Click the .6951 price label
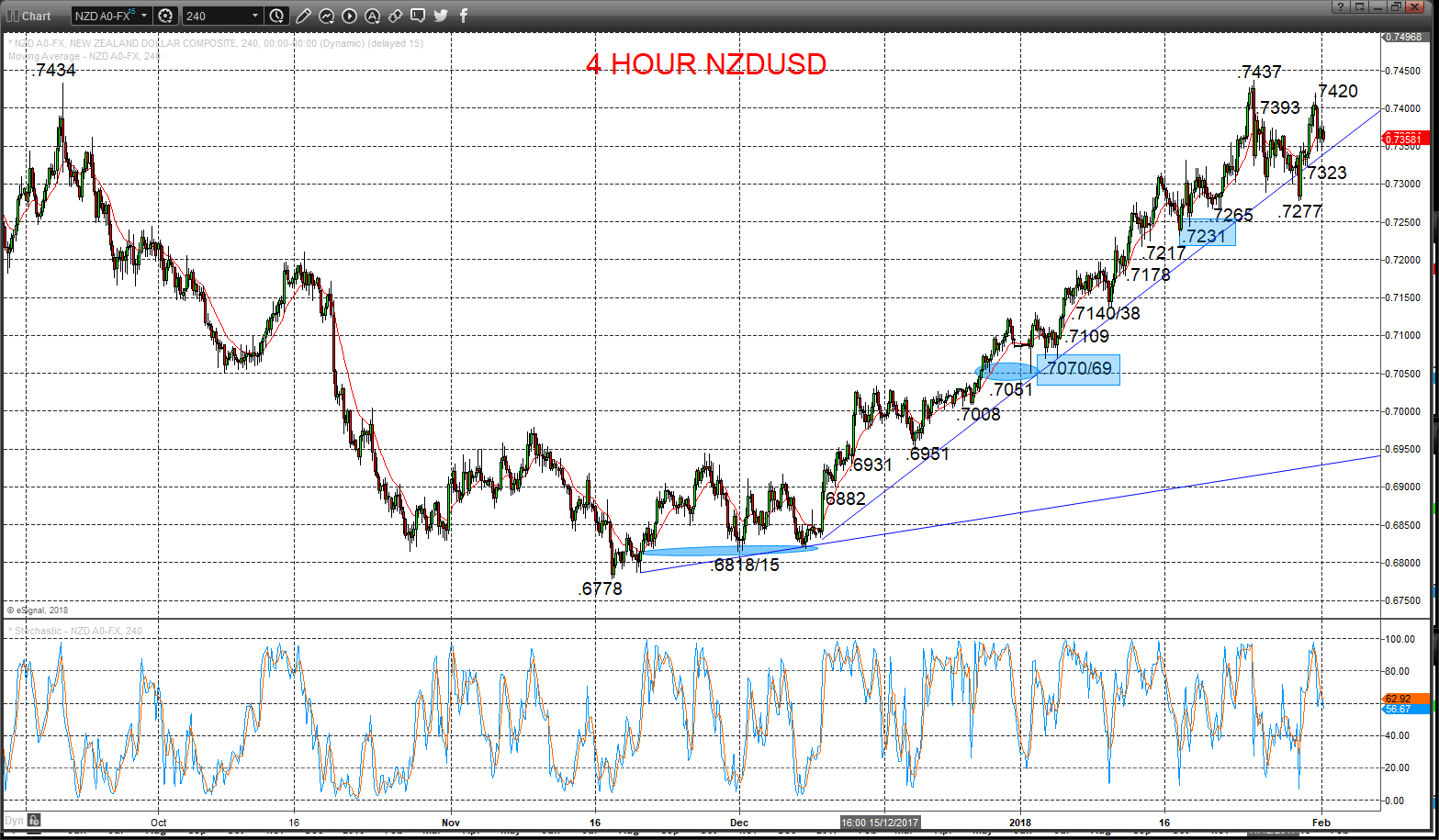The image size is (1439, 840). coord(927,454)
